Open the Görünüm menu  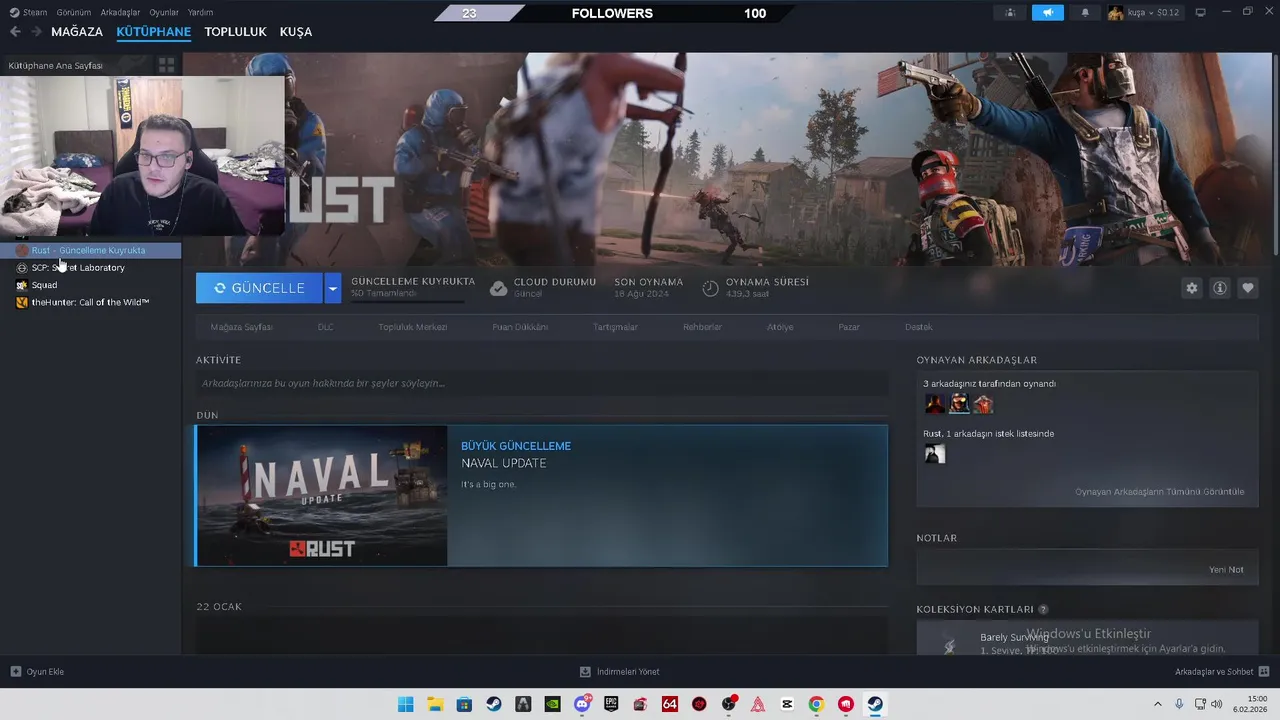[74, 12]
